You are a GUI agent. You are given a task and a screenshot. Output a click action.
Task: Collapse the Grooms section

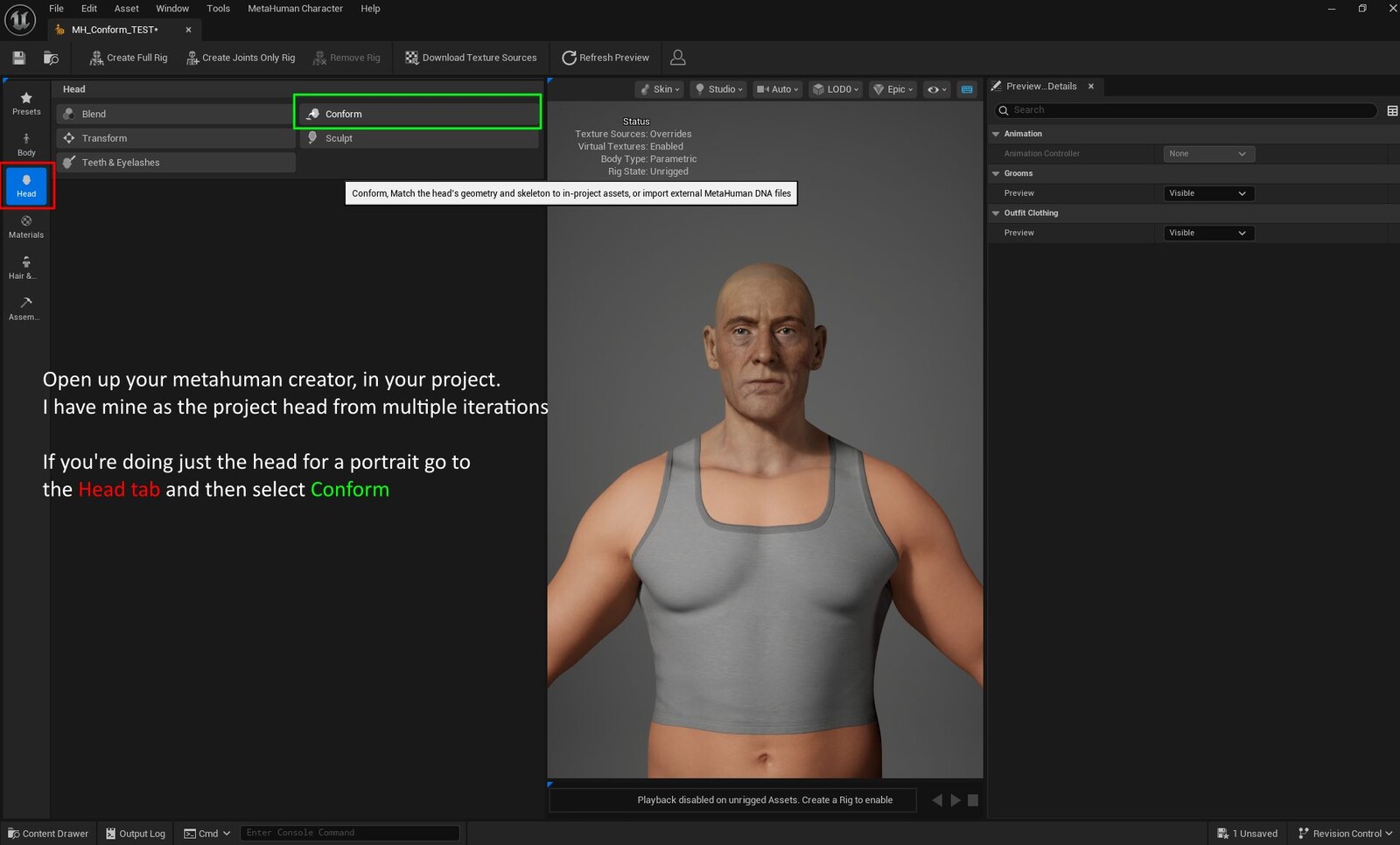coord(996,173)
